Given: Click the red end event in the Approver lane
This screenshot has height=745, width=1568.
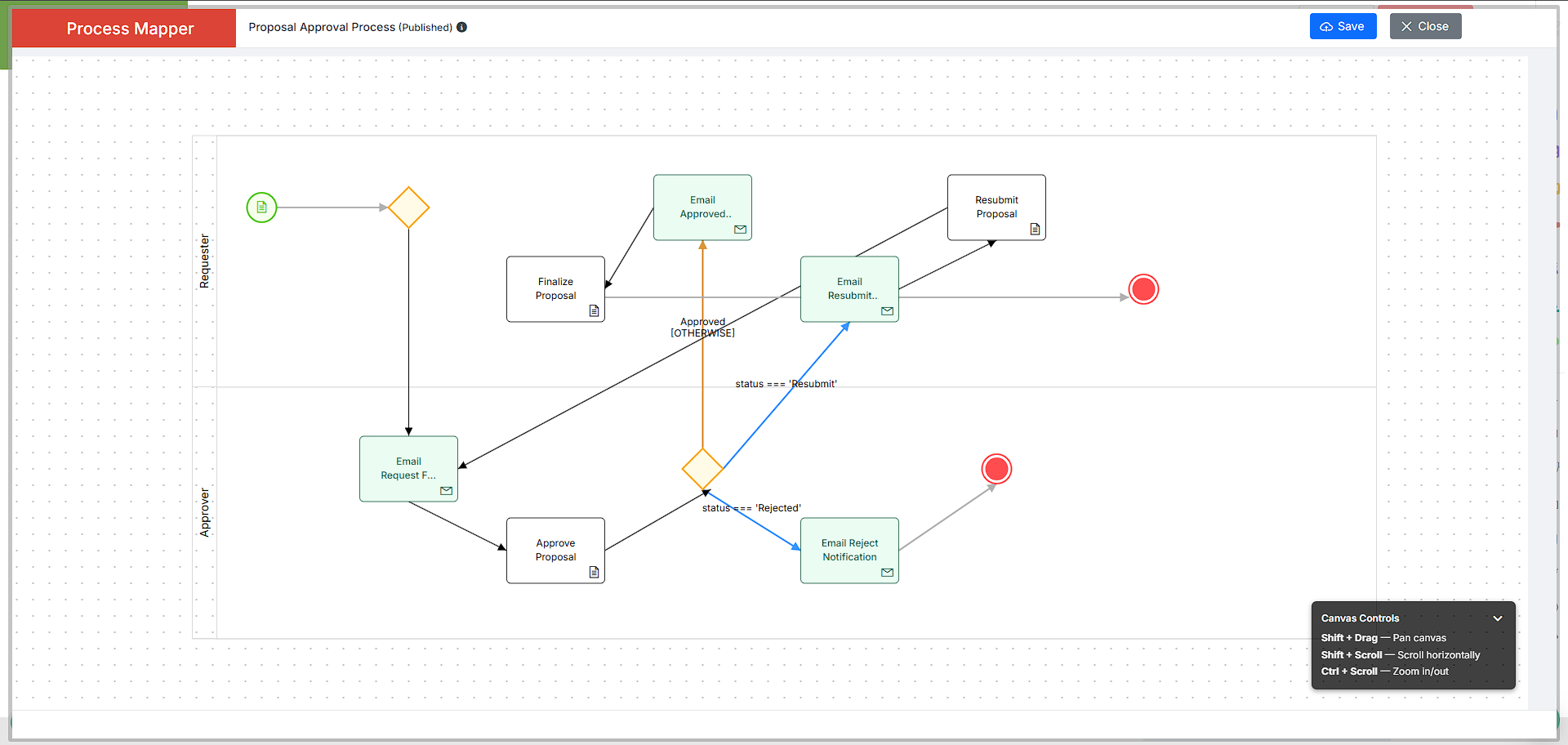Looking at the screenshot, I should click(996, 469).
